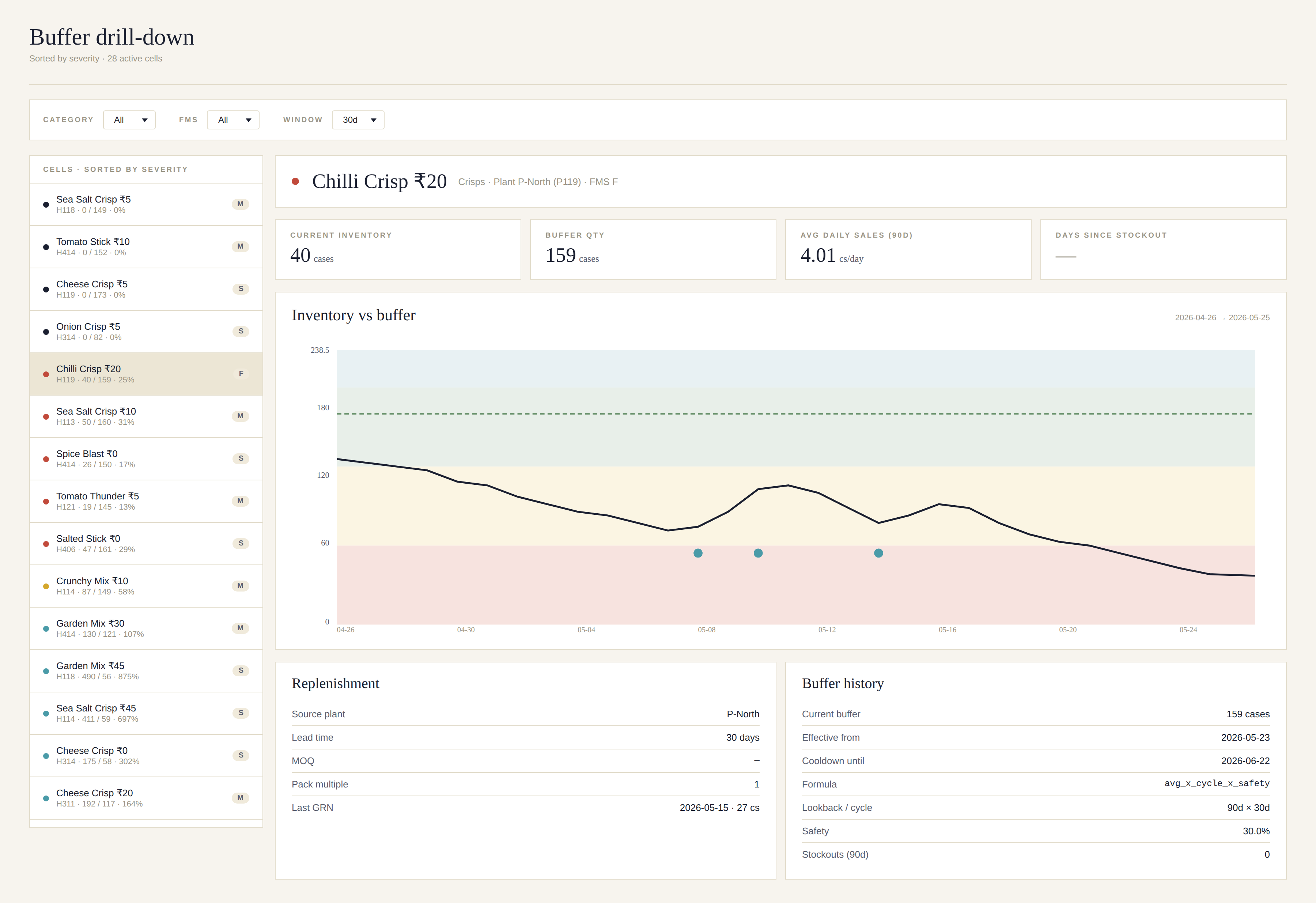
Task: Click the Current Inventory 40 cases card
Action: point(398,250)
